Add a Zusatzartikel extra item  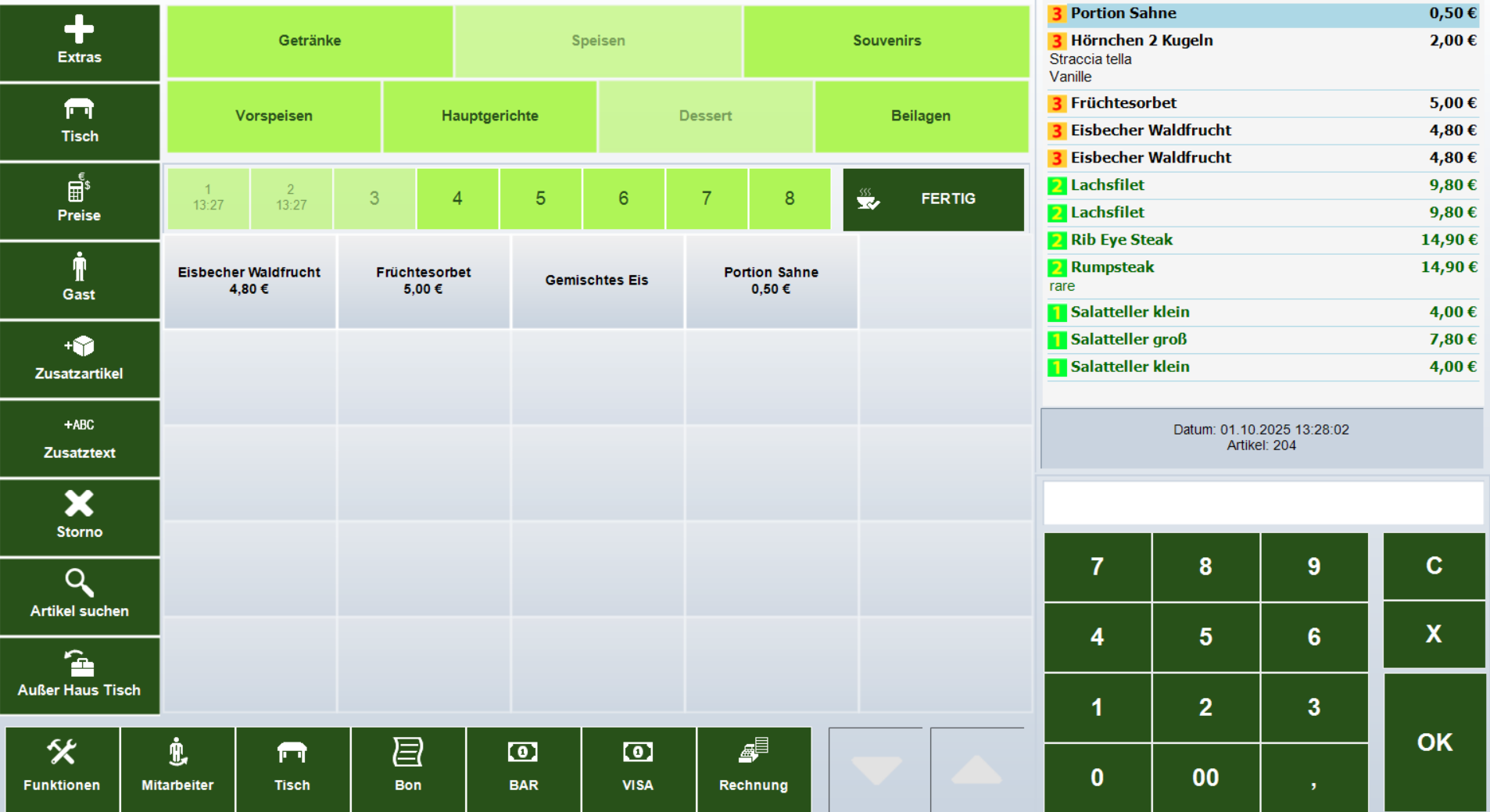click(80, 359)
